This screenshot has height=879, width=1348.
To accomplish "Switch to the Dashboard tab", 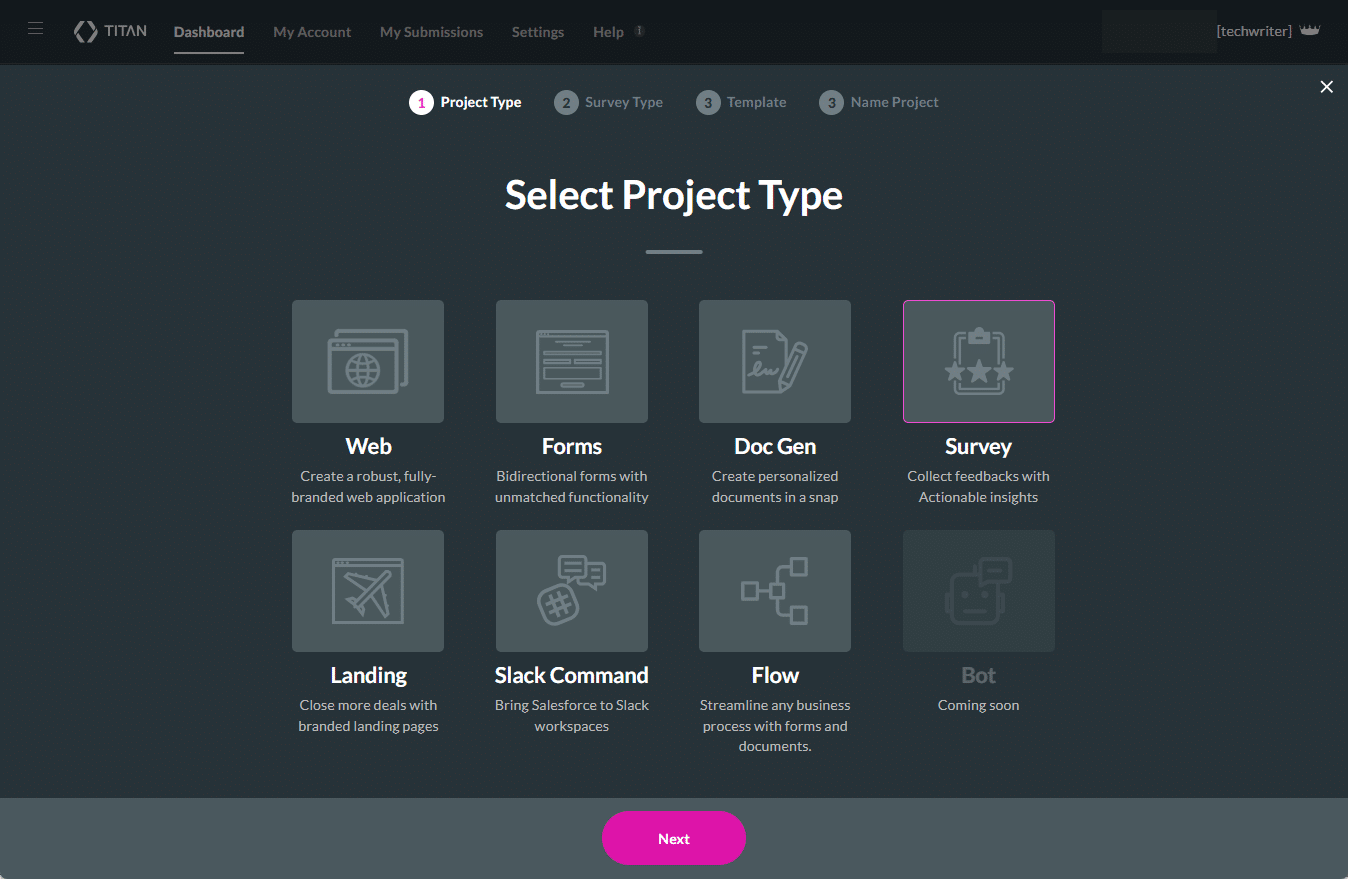I will pyautogui.click(x=208, y=31).
